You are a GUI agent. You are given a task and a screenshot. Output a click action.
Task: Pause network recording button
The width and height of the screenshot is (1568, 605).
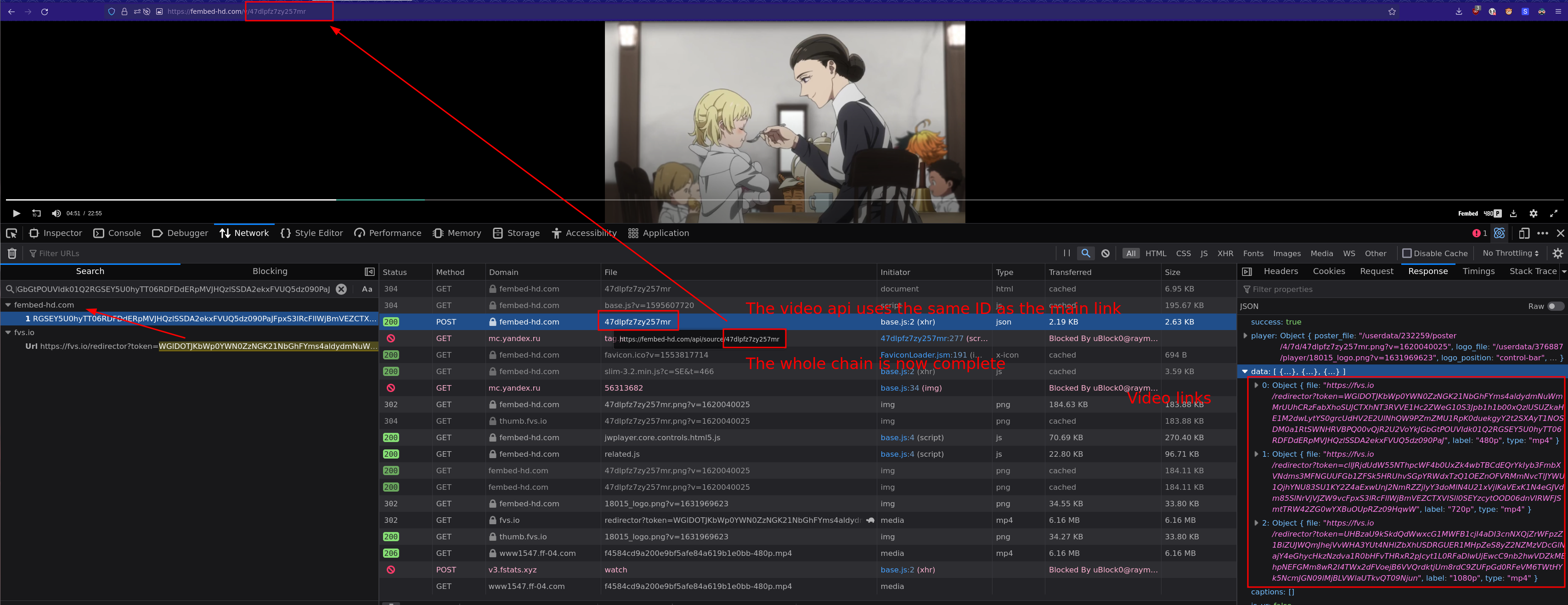click(1066, 253)
